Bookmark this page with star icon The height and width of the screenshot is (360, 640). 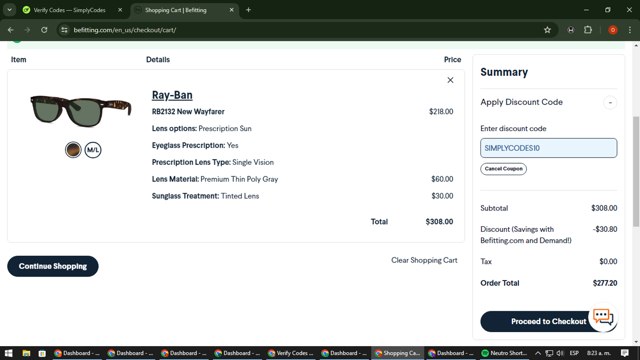click(x=547, y=30)
